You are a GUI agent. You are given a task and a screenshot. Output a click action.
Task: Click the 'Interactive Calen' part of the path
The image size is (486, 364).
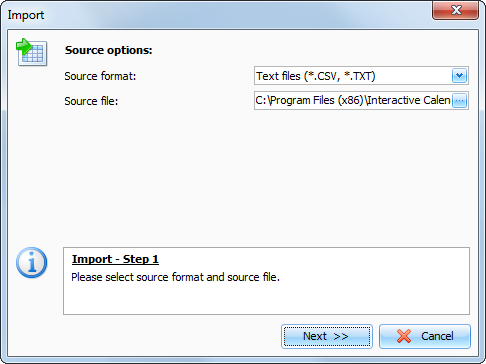pos(409,100)
